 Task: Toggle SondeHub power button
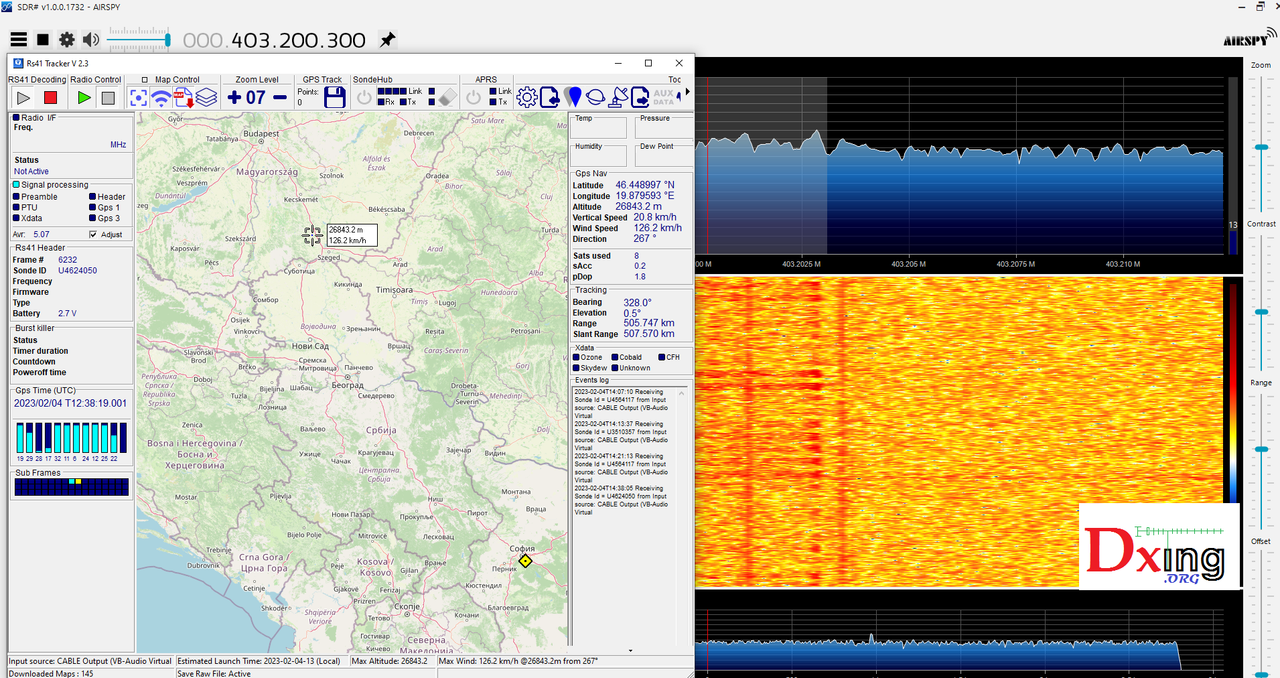[364, 97]
